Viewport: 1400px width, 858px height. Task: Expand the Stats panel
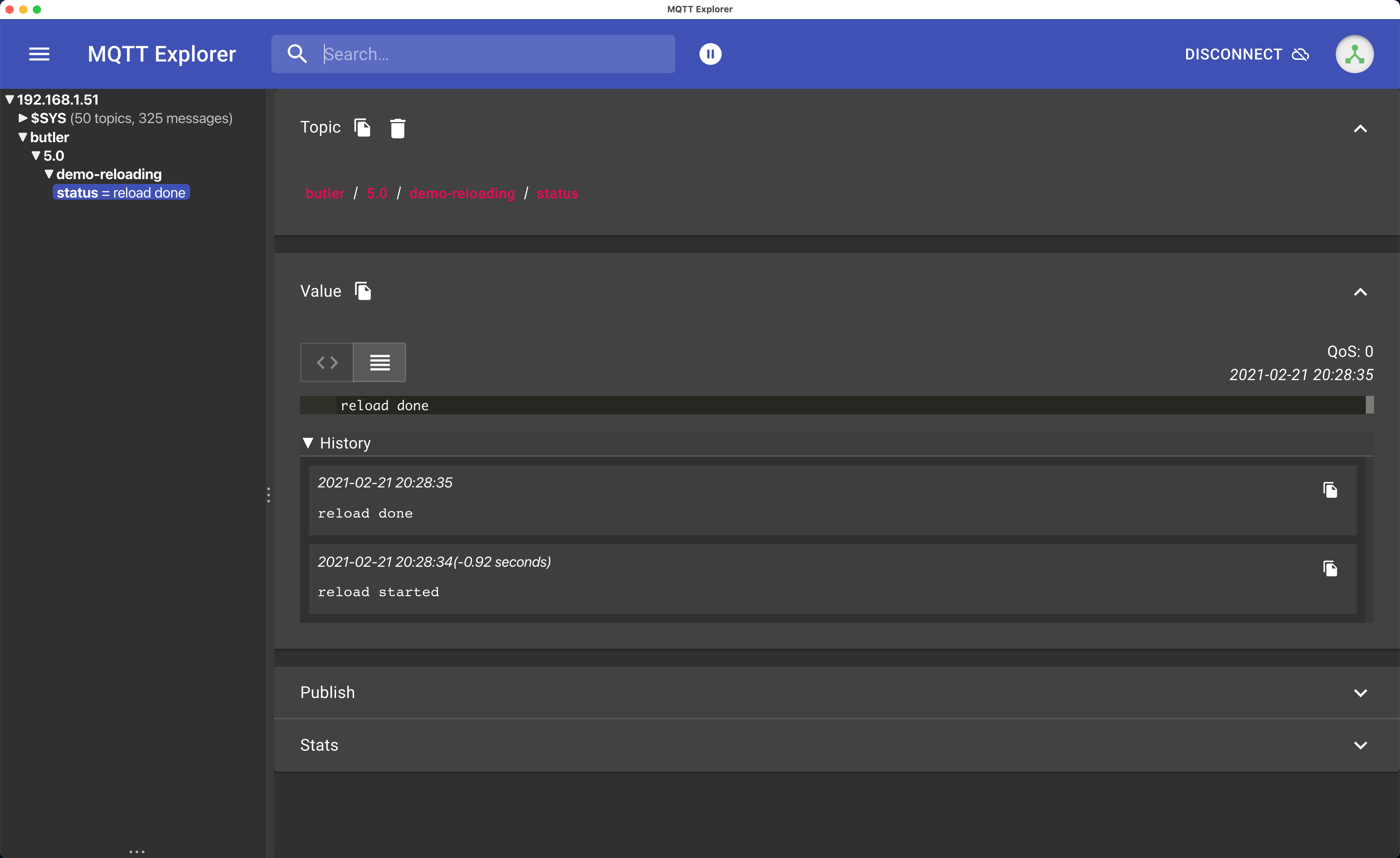[x=836, y=745]
